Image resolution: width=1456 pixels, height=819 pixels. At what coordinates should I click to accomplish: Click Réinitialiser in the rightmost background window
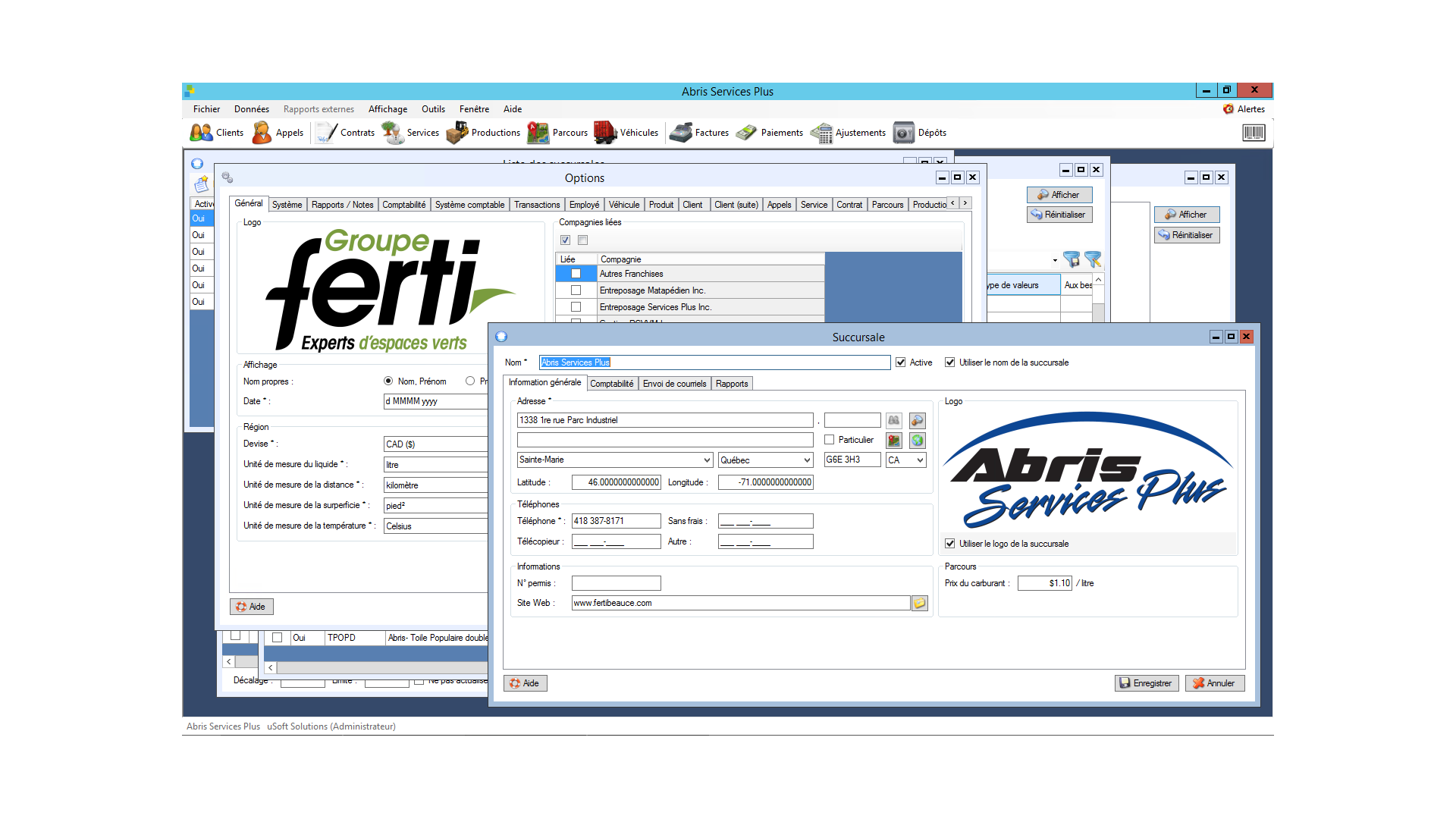point(1187,235)
